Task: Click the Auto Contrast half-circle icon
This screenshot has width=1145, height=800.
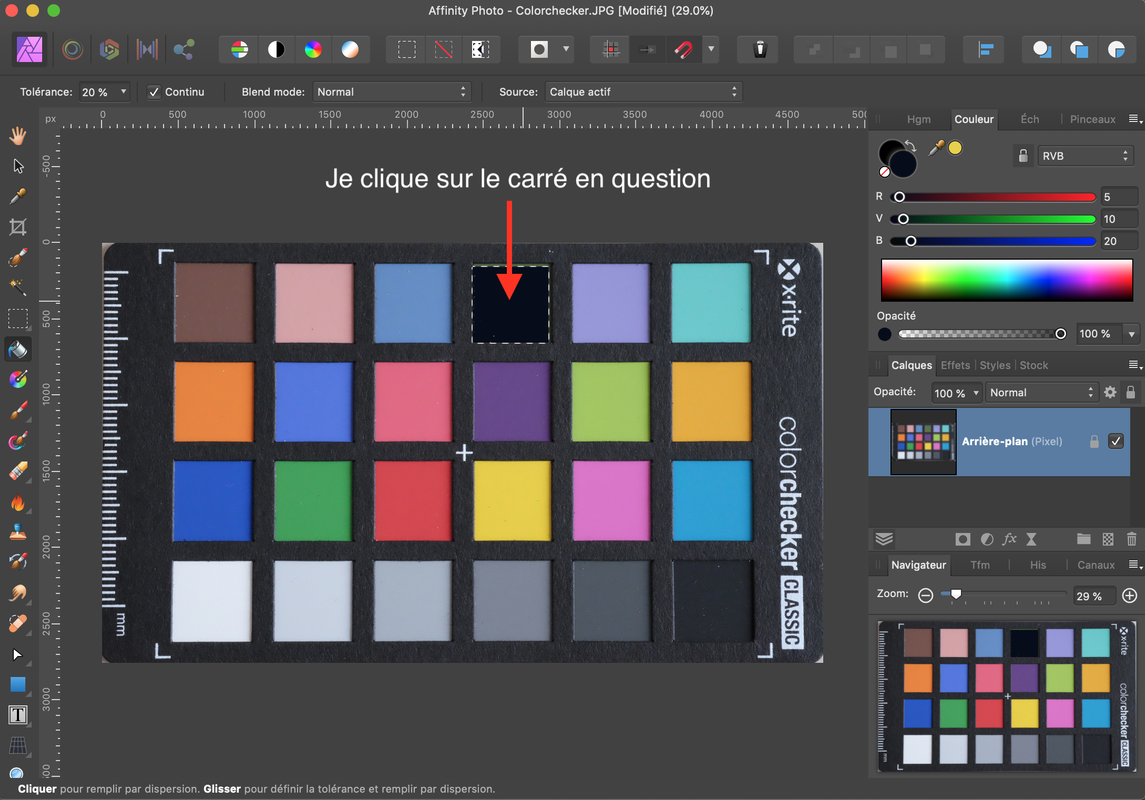Action: pyautogui.click(x=276, y=50)
